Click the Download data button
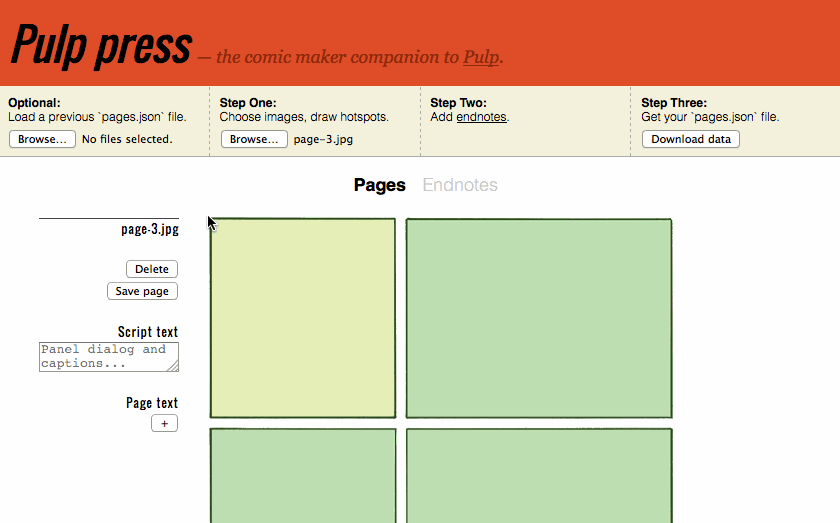Image resolution: width=840 pixels, height=523 pixels. (691, 139)
